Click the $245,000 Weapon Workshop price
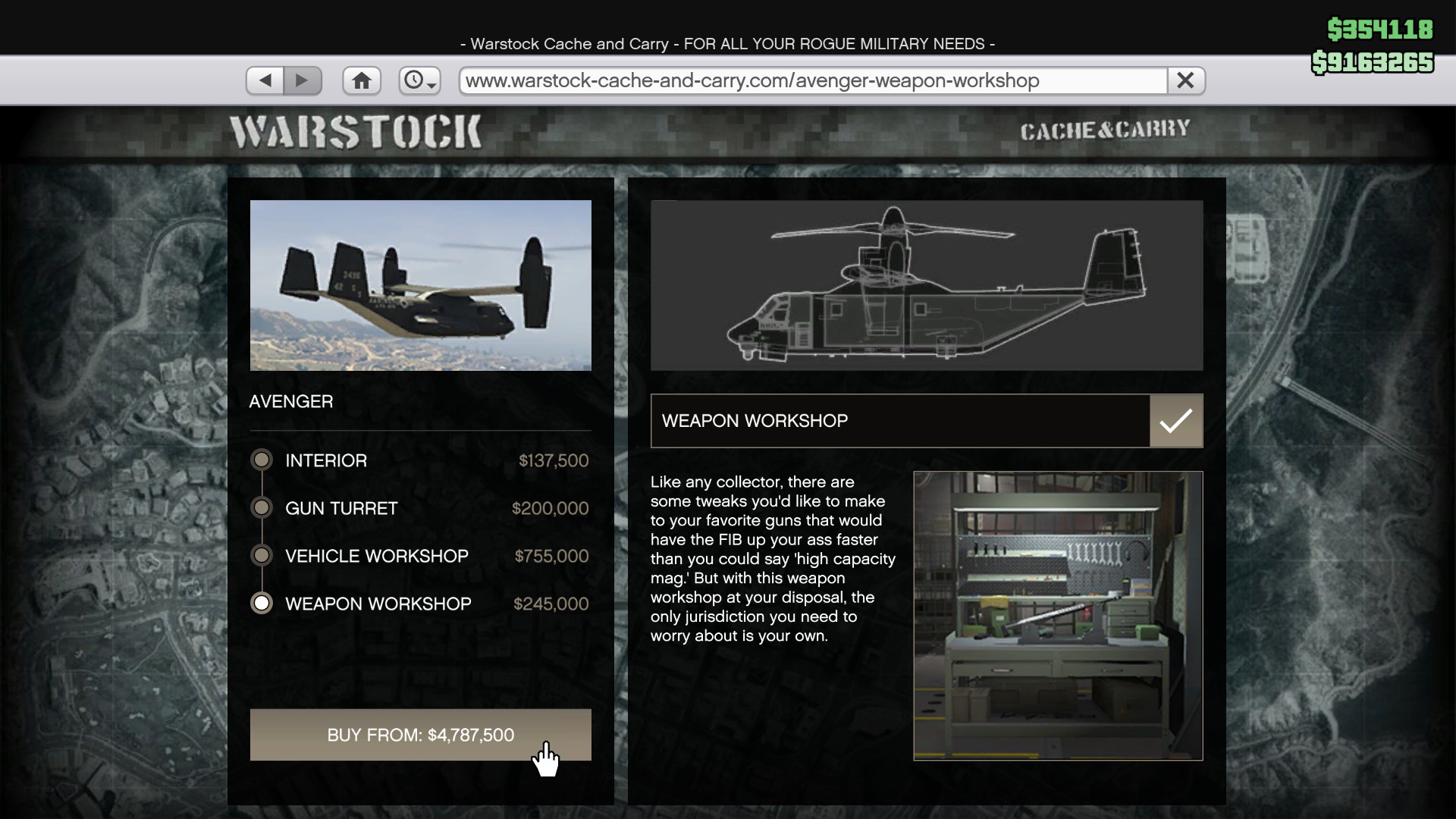This screenshot has width=1456, height=819. tap(551, 604)
